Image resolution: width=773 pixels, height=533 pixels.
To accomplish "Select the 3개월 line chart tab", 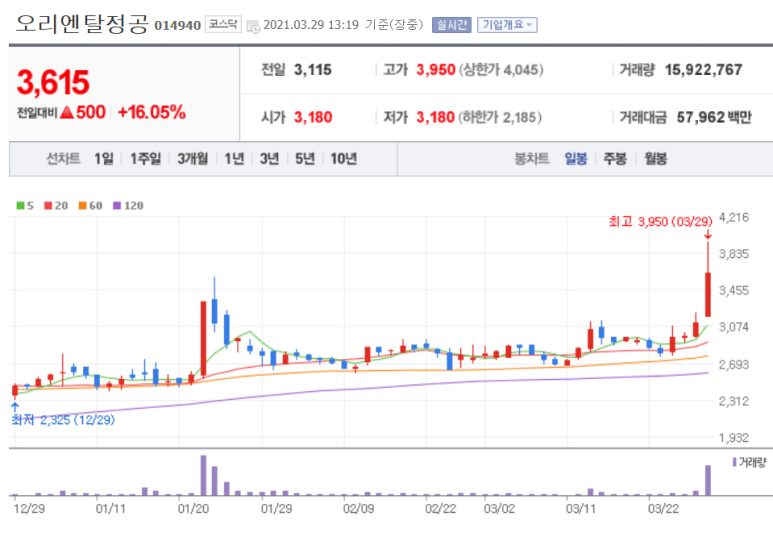I will pos(193,159).
